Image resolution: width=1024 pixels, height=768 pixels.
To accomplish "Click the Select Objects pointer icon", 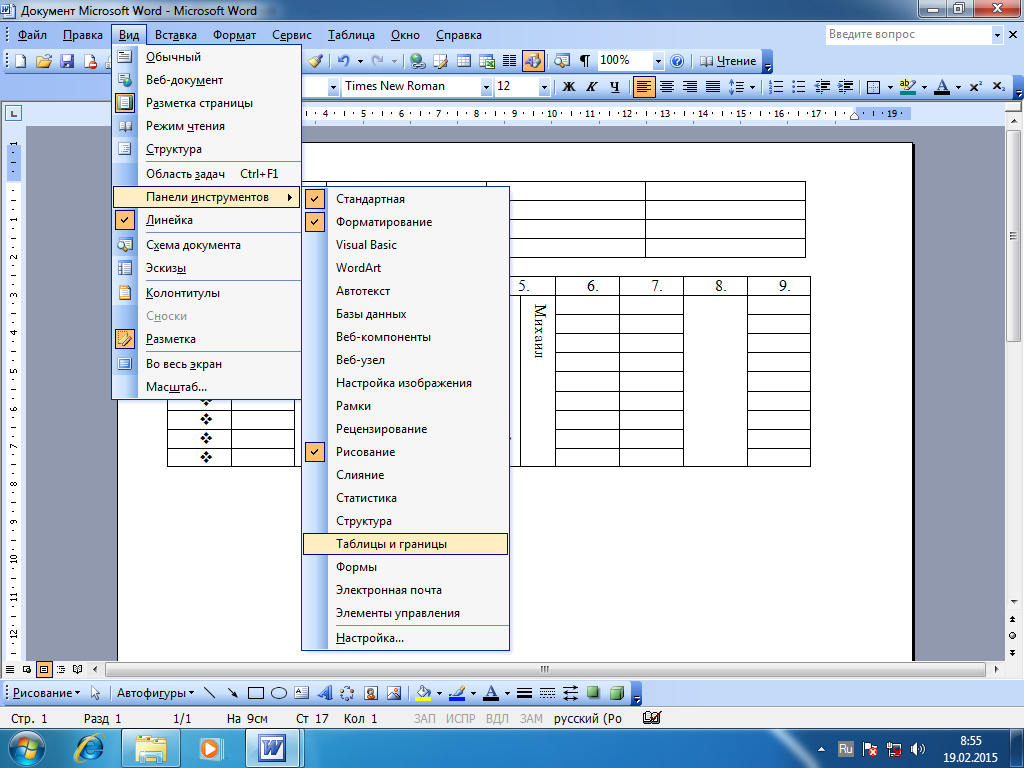I will coord(95,692).
